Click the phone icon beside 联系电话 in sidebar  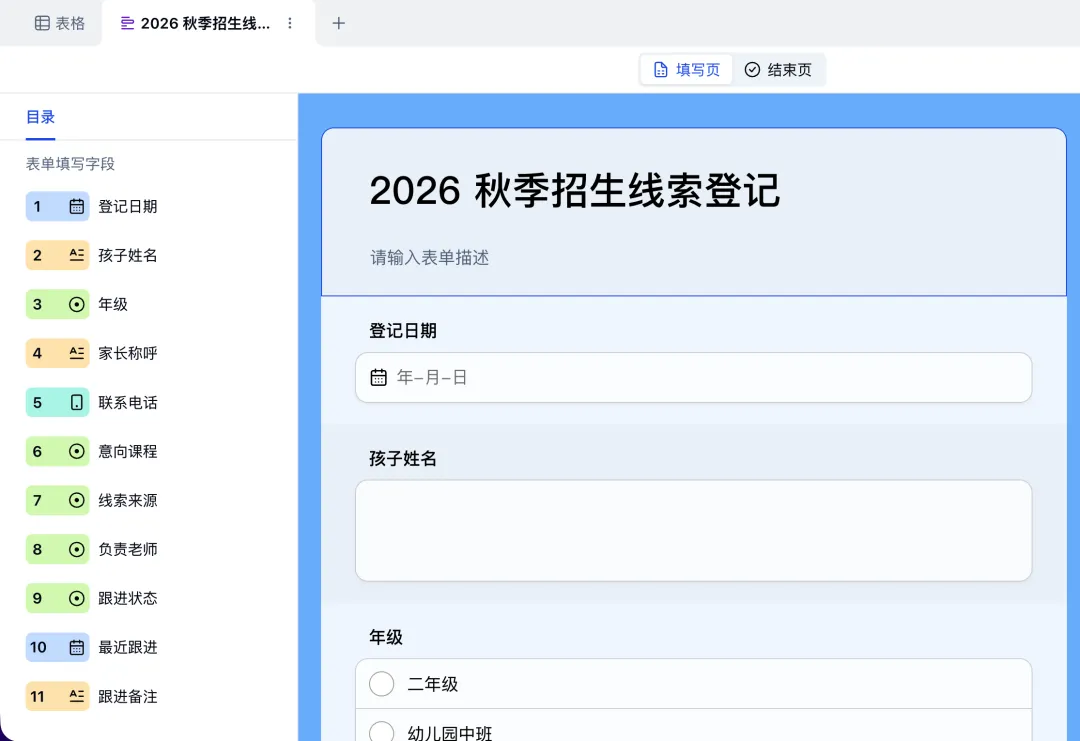[76, 402]
